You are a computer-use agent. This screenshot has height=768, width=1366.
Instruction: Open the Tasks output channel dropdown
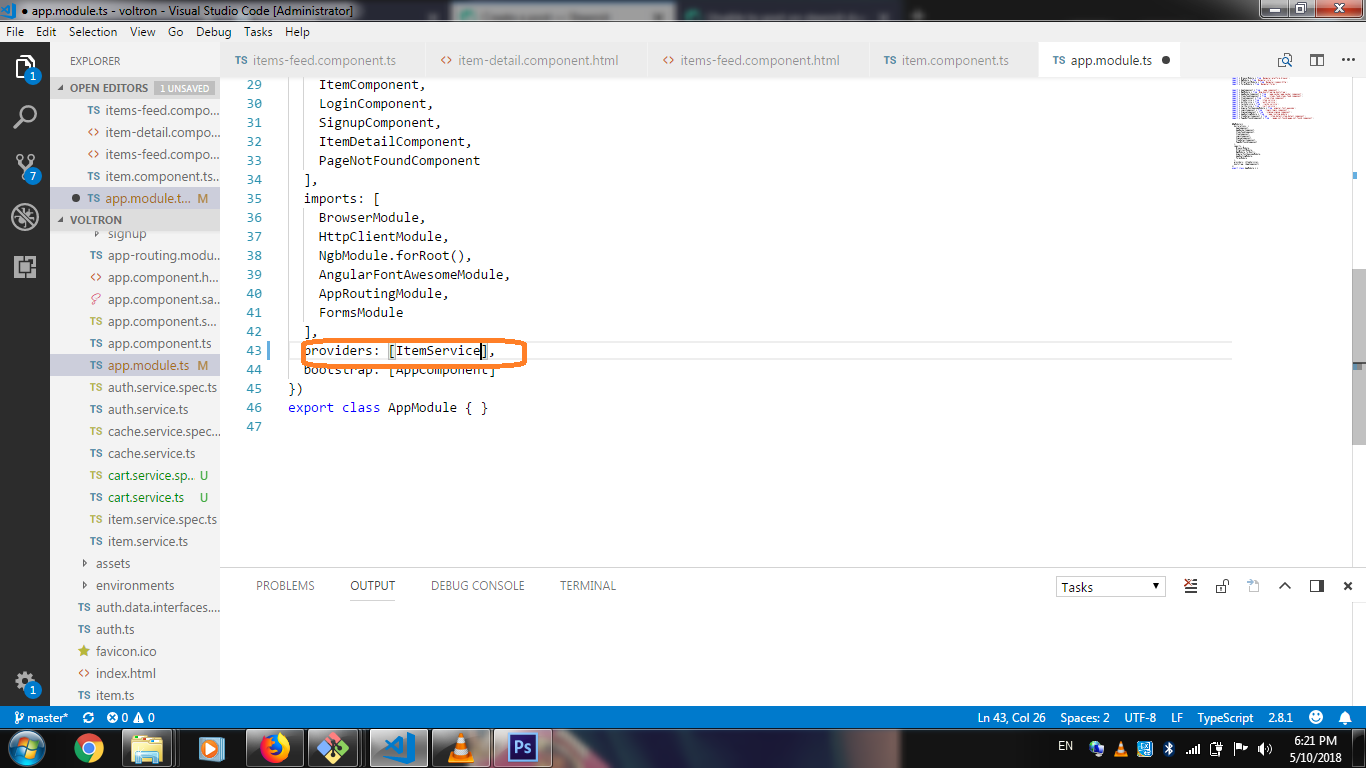pyautogui.click(x=1110, y=587)
